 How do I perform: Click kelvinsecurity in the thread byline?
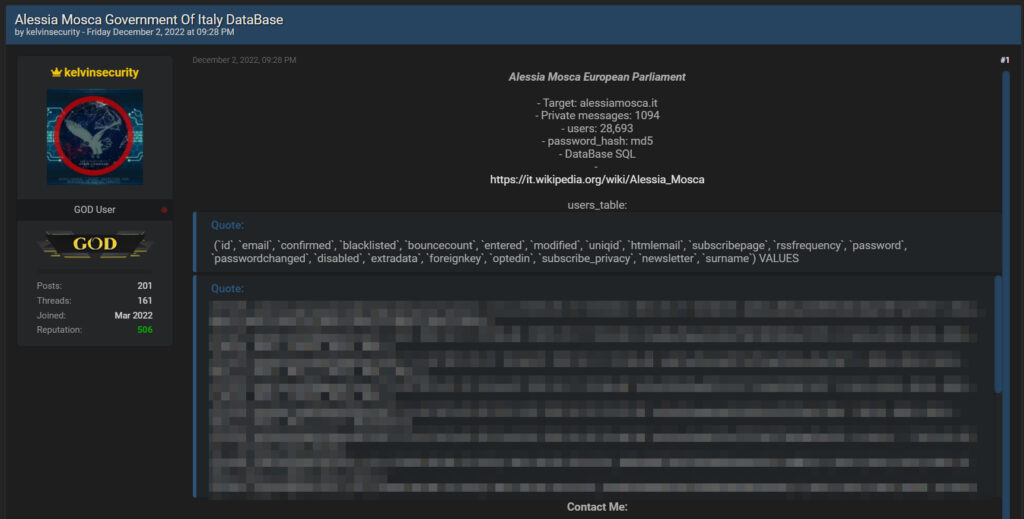53,32
